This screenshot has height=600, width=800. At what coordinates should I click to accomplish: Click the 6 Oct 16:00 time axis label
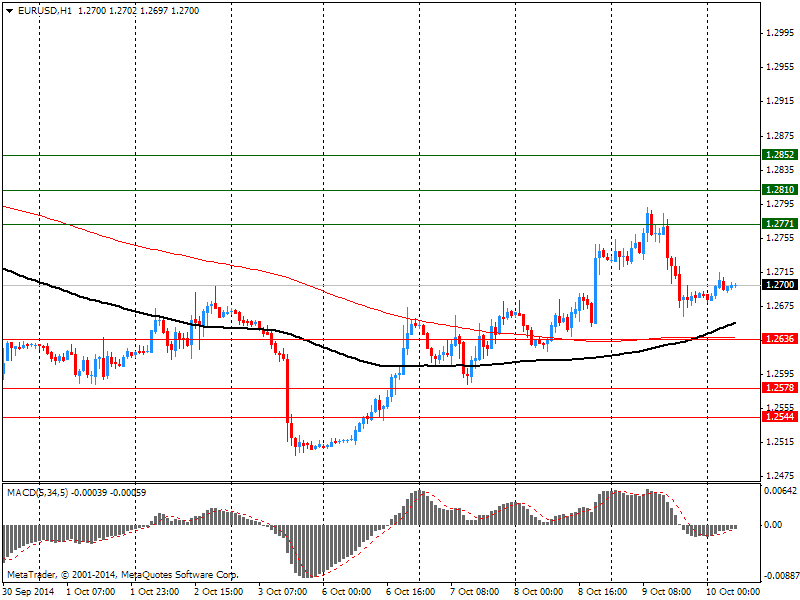411,592
